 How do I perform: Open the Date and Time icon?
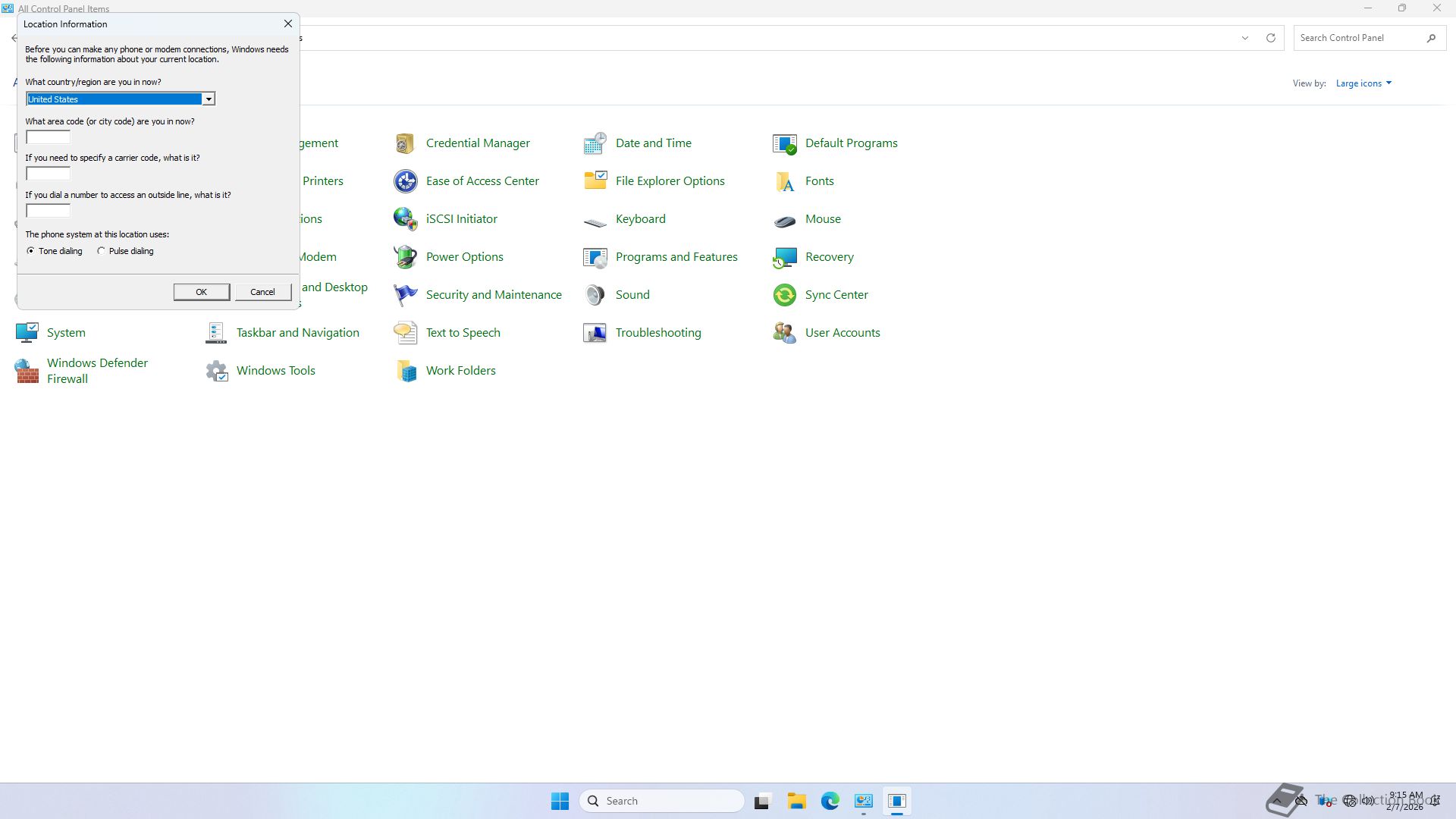click(x=595, y=143)
